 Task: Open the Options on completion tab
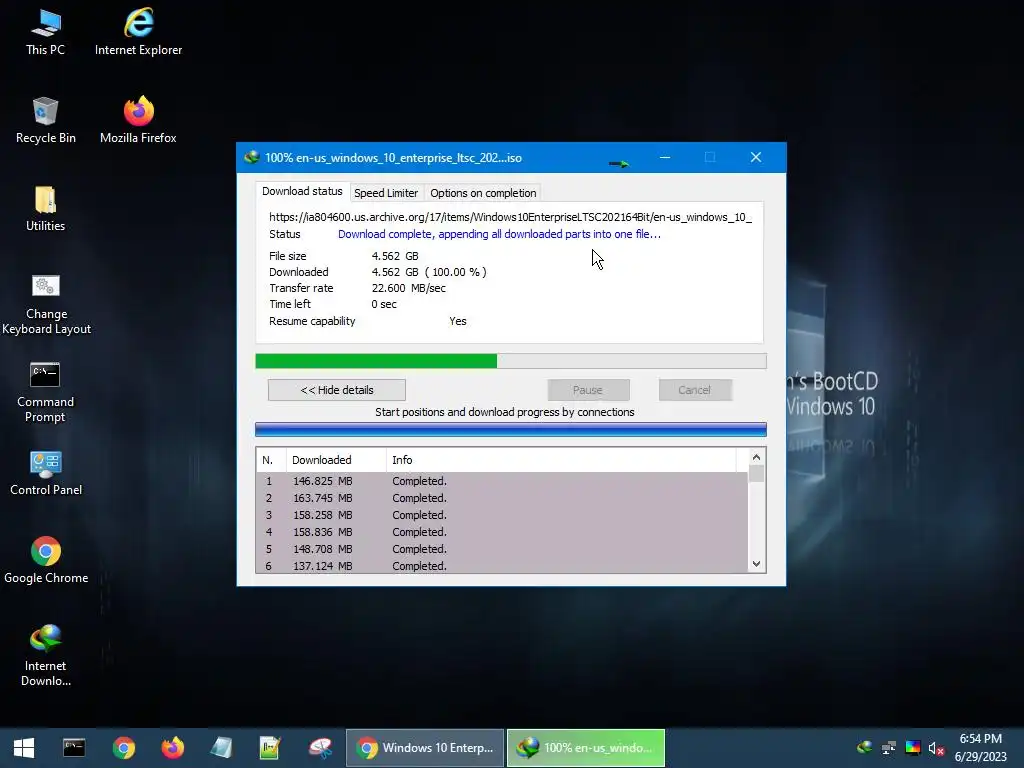point(483,193)
